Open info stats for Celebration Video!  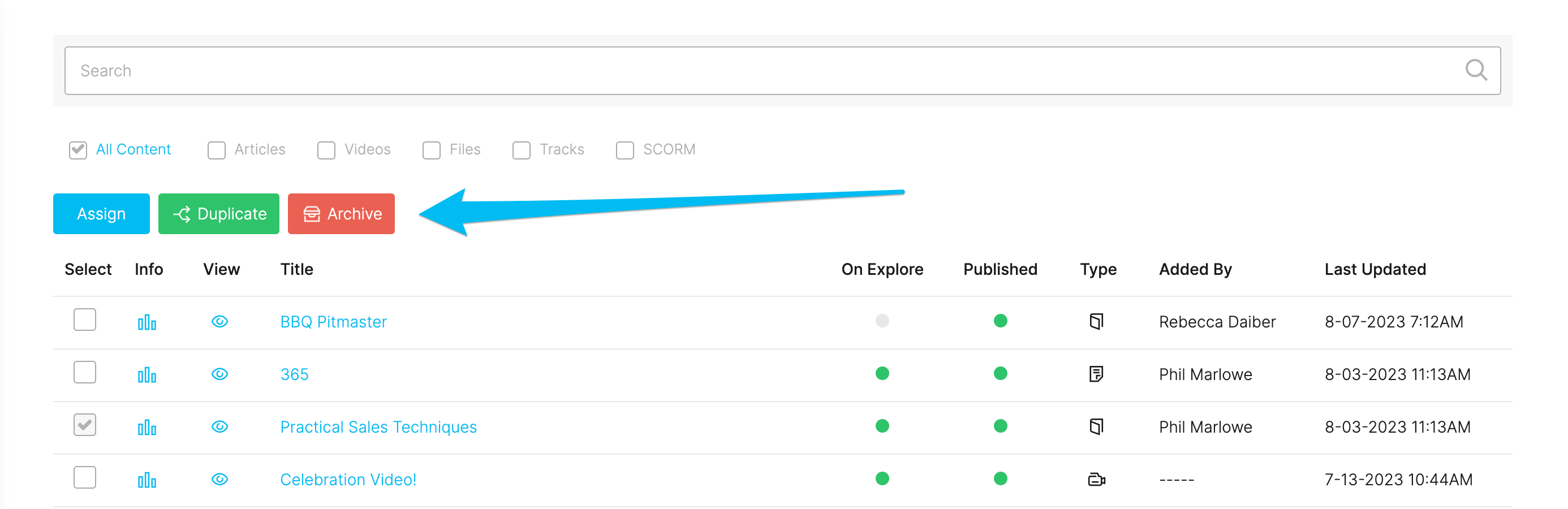(x=147, y=480)
